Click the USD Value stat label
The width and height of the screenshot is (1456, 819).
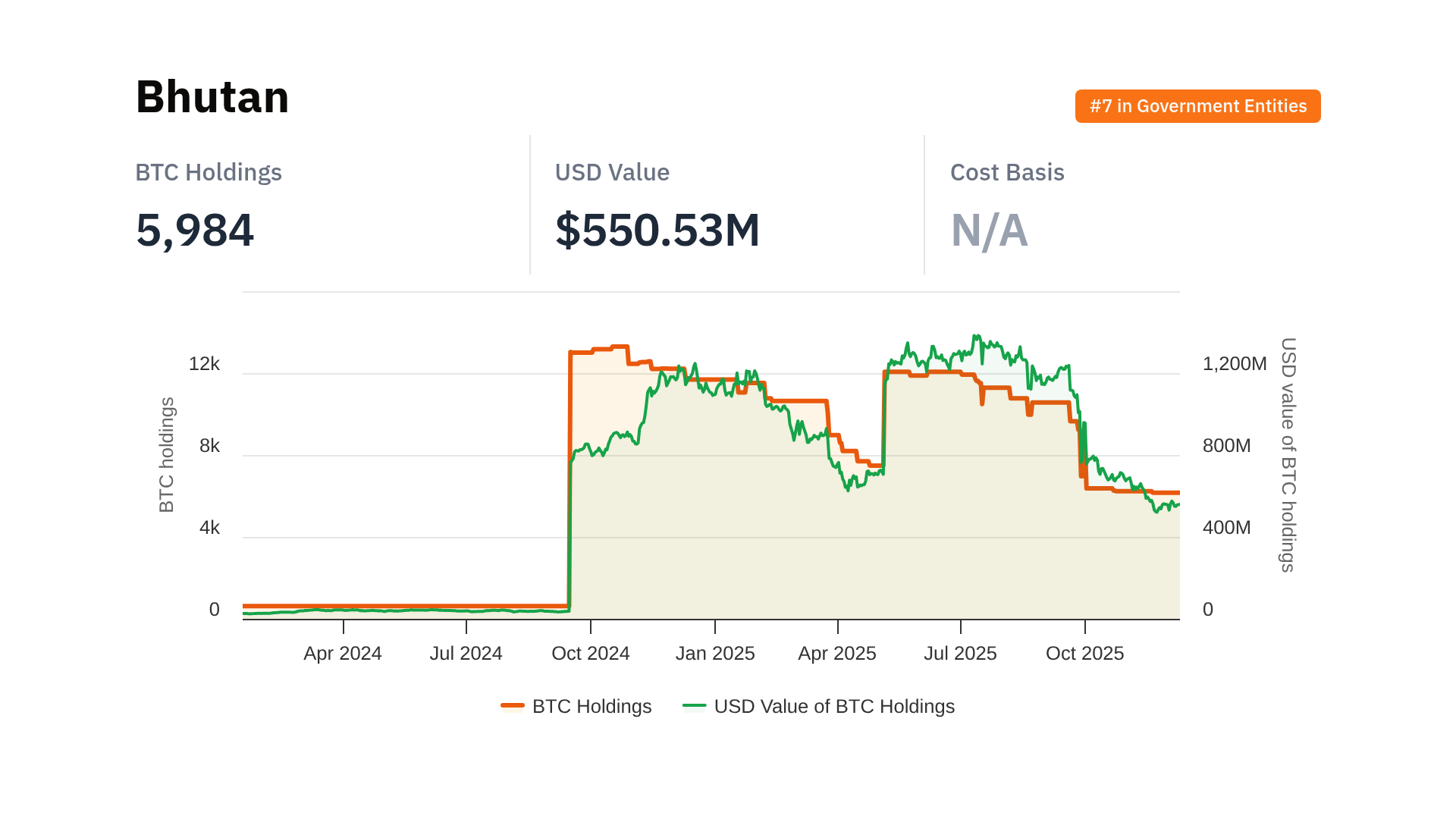[612, 172]
